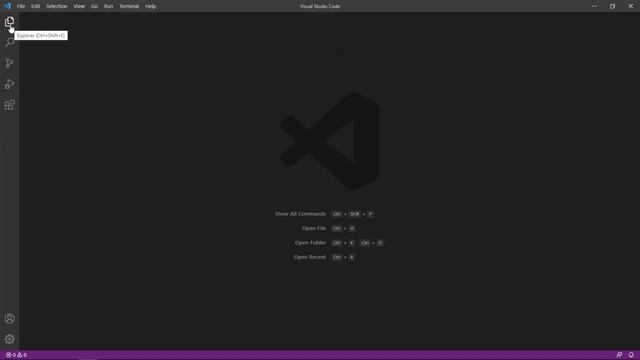Open the Selection menu

coord(57,6)
